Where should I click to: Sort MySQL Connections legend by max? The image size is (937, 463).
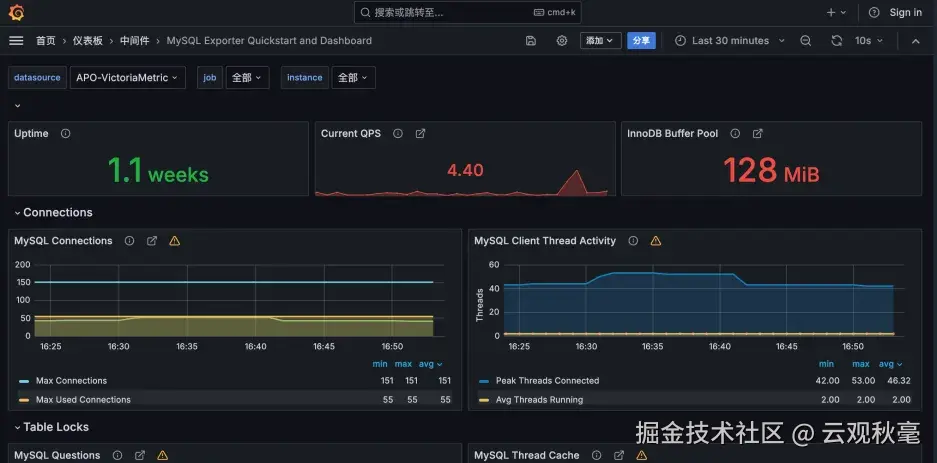403,364
